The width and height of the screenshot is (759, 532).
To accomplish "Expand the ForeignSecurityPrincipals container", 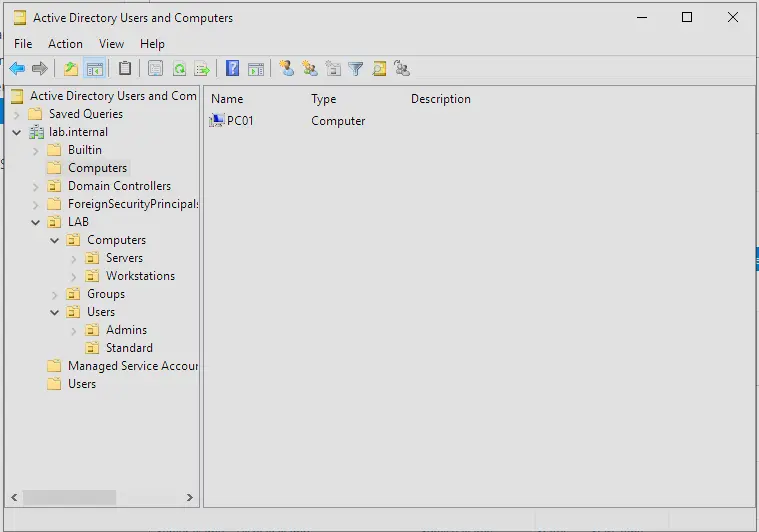I will point(35,205).
